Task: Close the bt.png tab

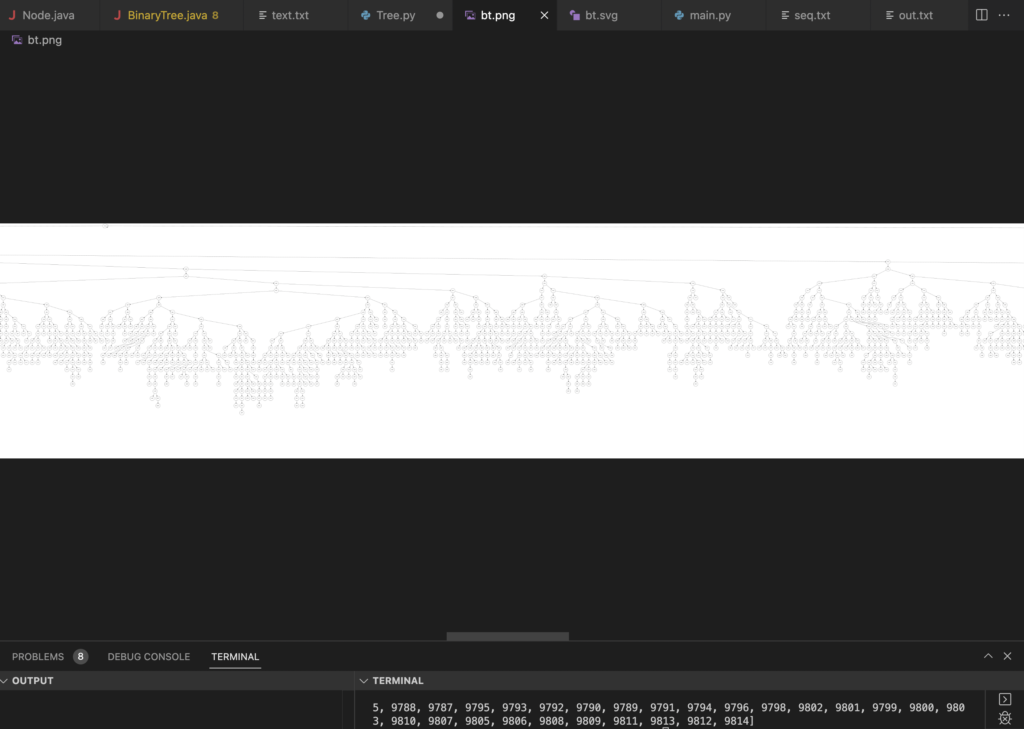Action: coord(544,16)
